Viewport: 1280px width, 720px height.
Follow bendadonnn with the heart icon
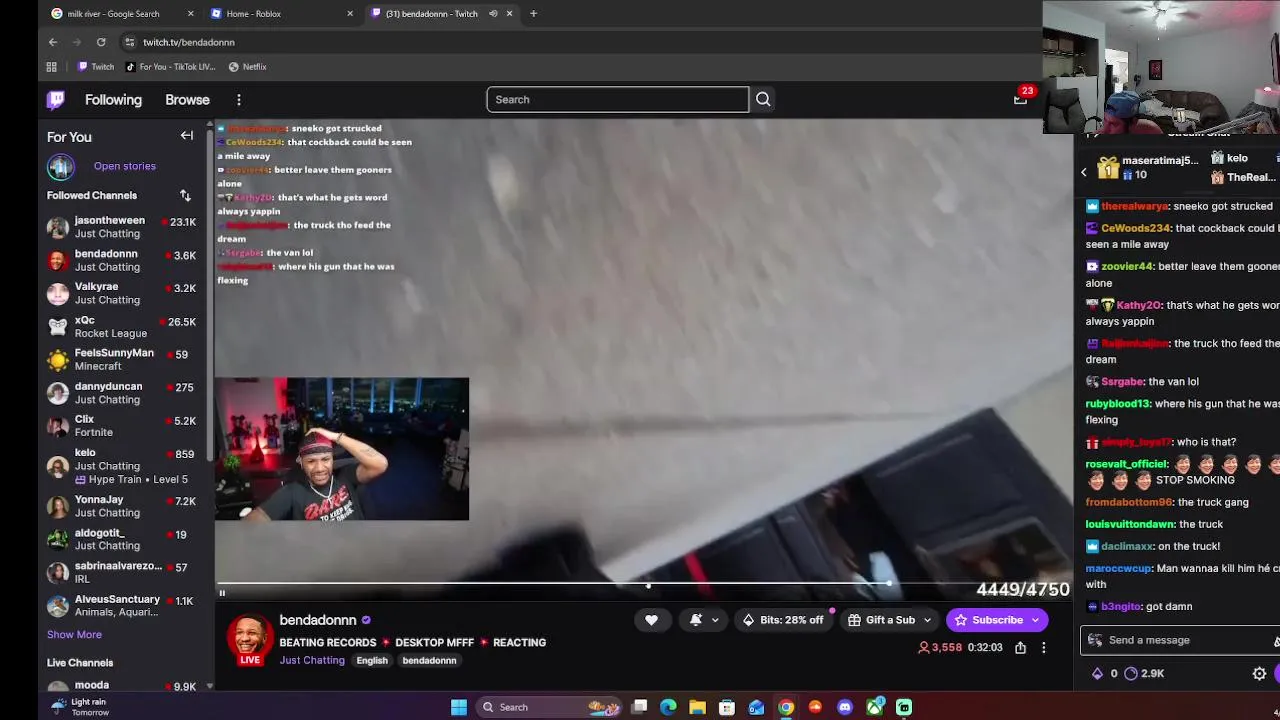click(651, 620)
